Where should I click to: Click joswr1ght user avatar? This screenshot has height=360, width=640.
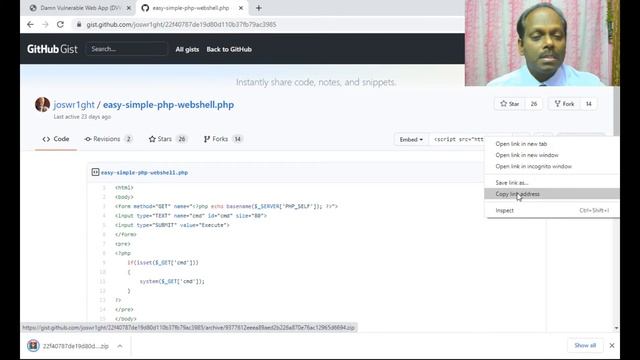(42, 104)
